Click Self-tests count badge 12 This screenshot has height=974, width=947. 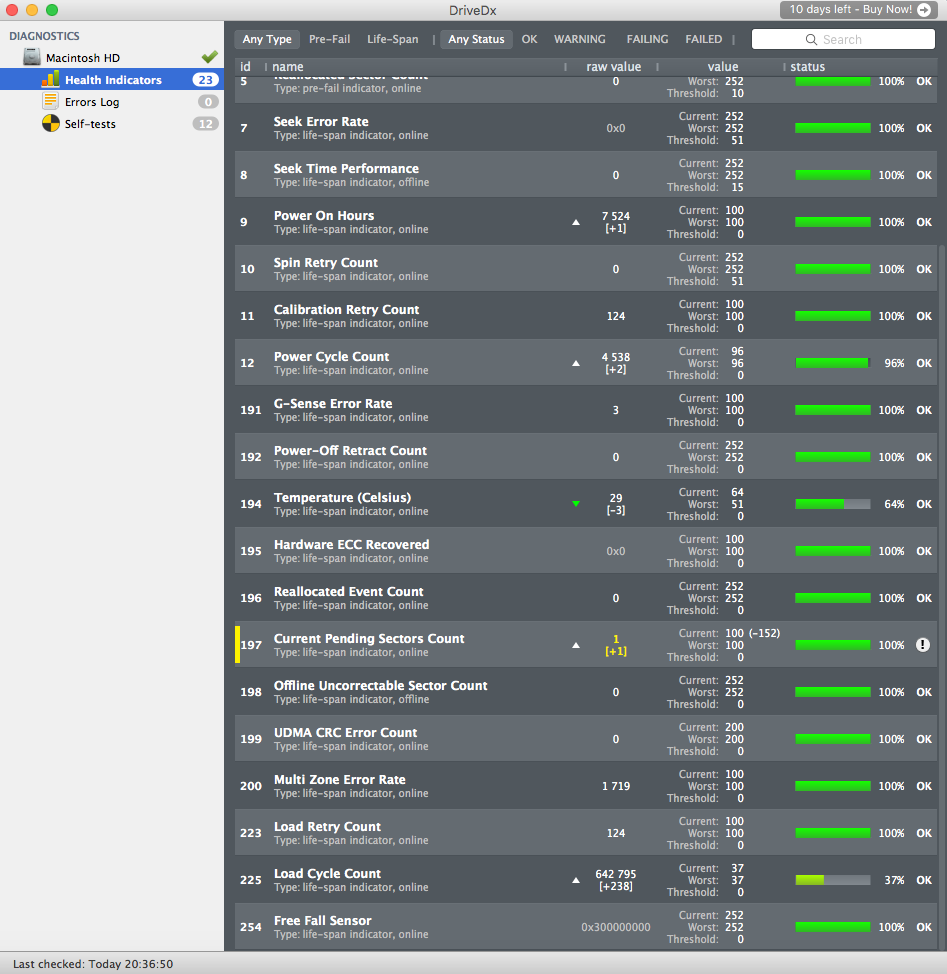click(206, 124)
